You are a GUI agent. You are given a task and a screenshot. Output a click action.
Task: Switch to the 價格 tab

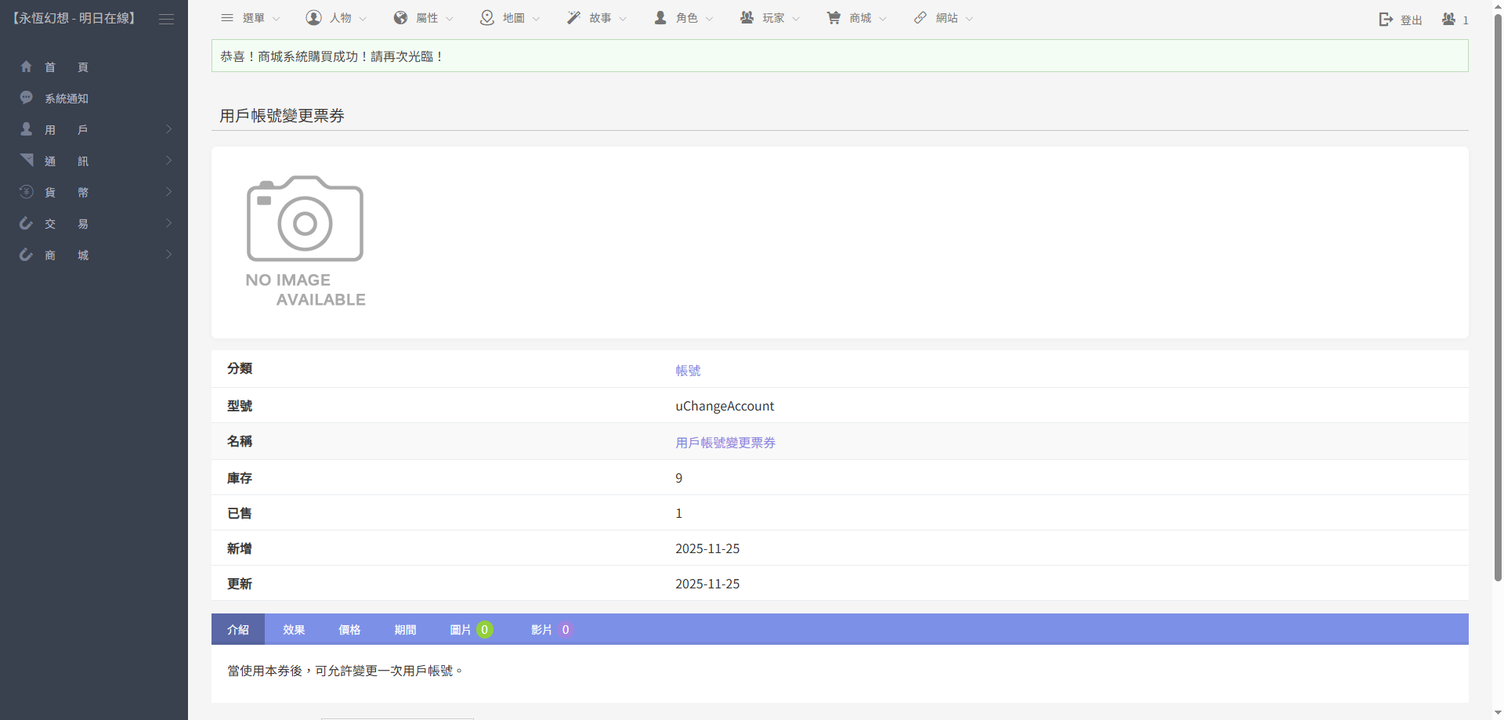pos(349,630)
